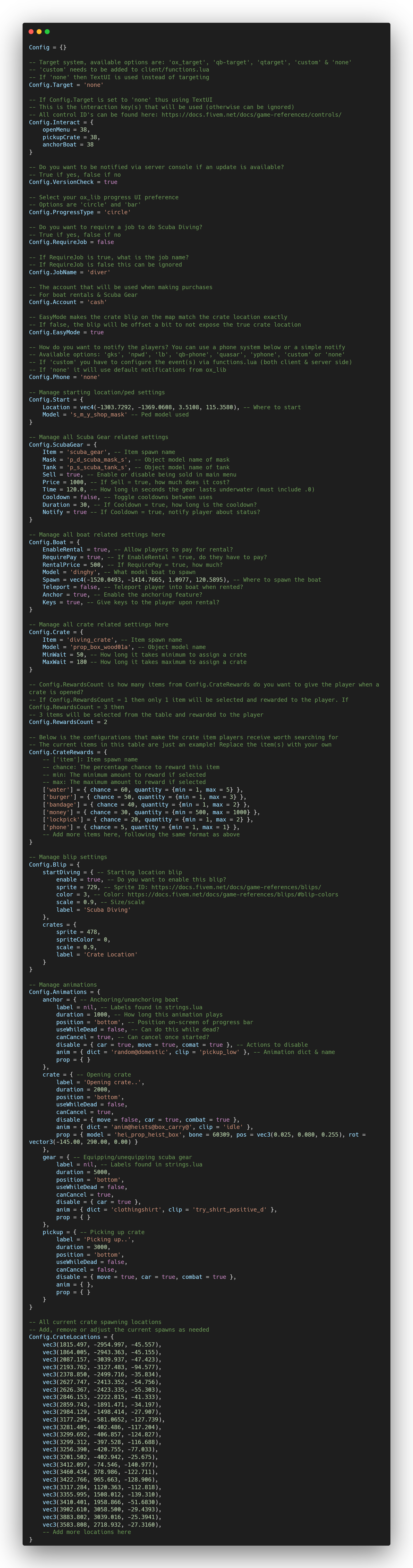Click the 'Keys = true' boat line
The width and height of the screenshot is (413, 1568).
tap(131, 602)
